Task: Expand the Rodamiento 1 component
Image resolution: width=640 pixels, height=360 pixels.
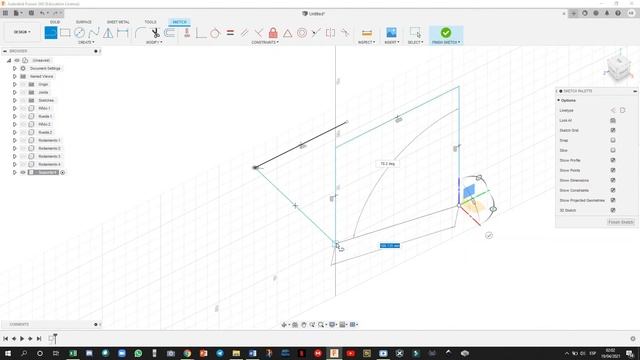Action: (15, 140)
